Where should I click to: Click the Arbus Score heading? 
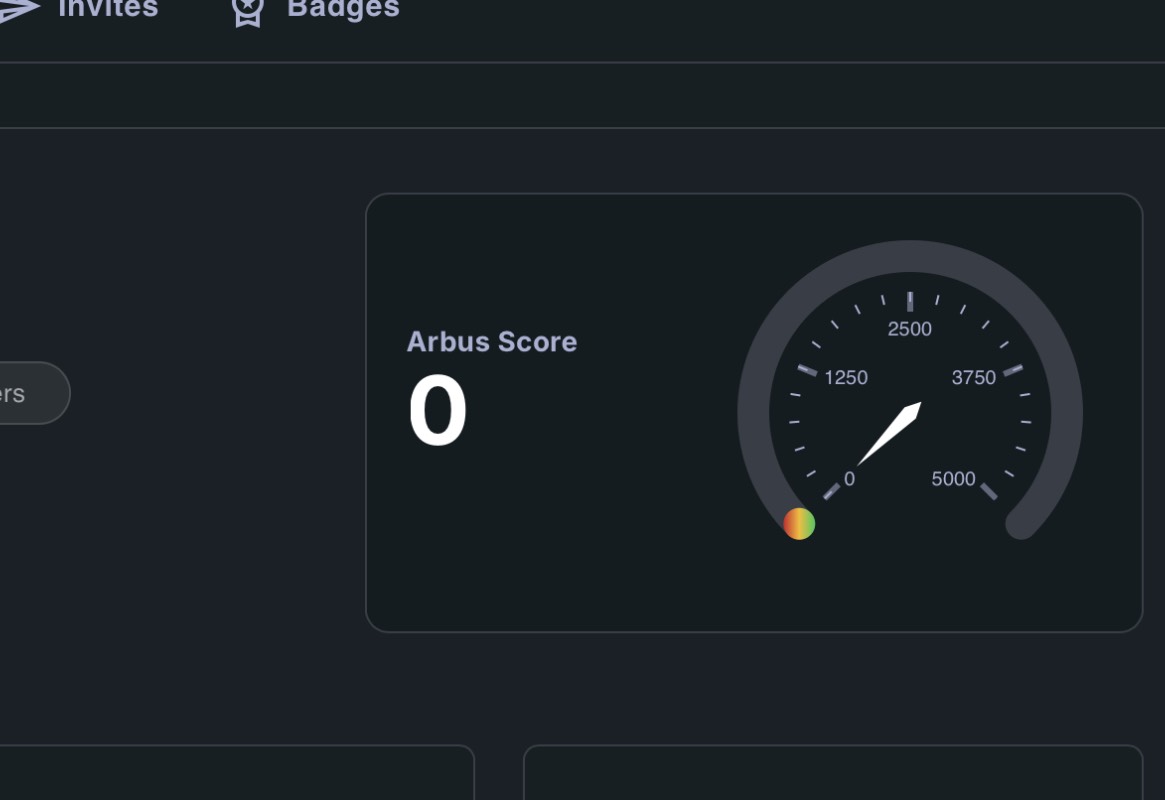pyautogui.click(x=491, y=342)
